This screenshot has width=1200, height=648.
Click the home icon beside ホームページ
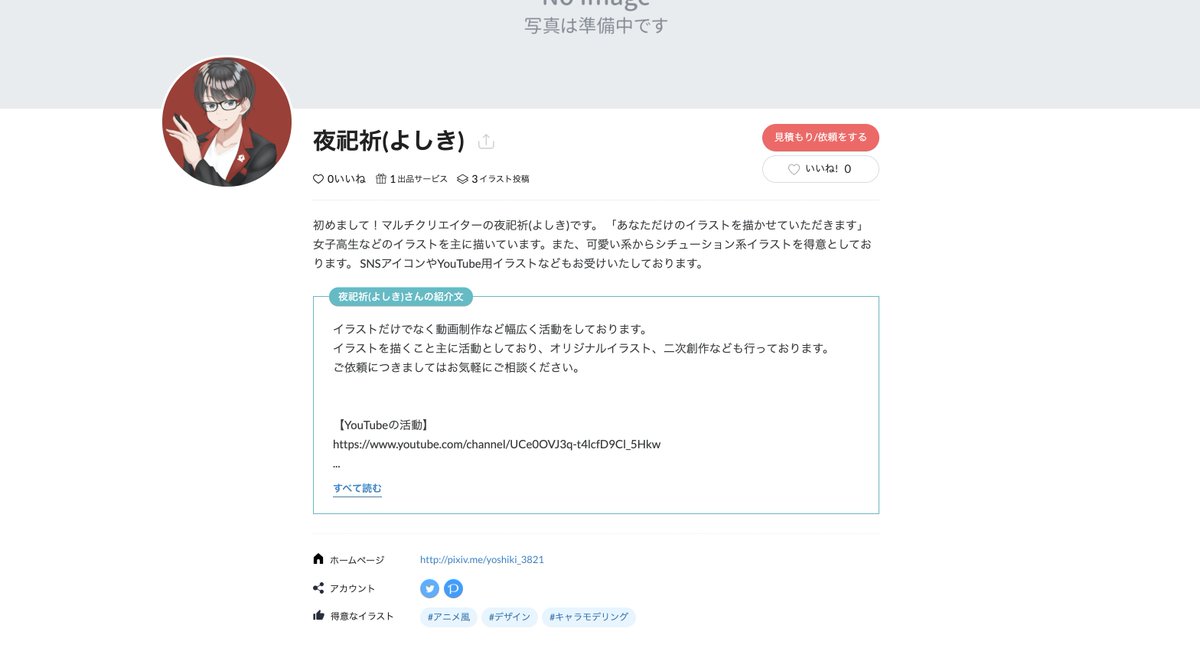[318, 559]
